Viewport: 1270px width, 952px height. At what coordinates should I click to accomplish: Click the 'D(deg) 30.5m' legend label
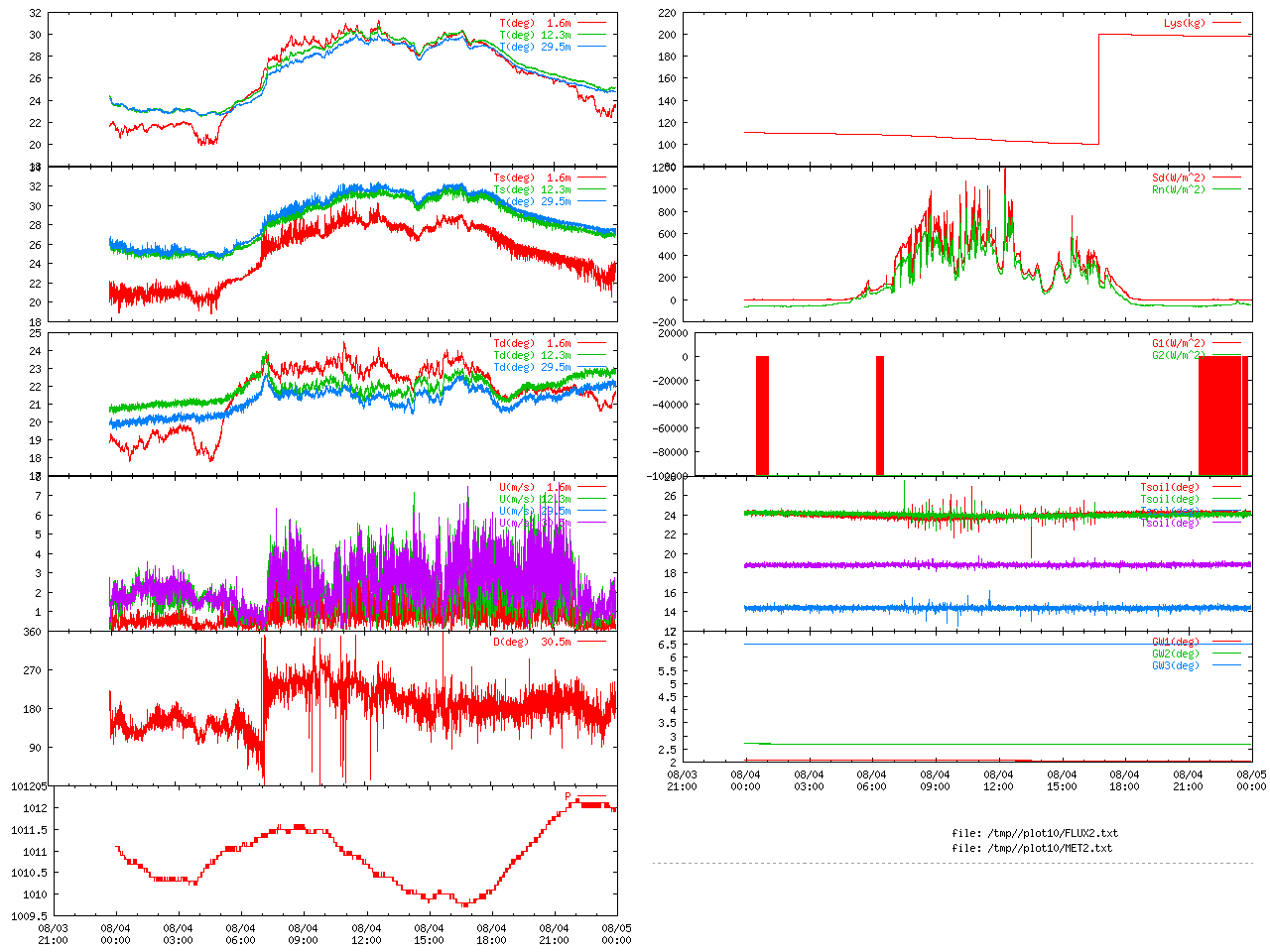tap(532, 642)
